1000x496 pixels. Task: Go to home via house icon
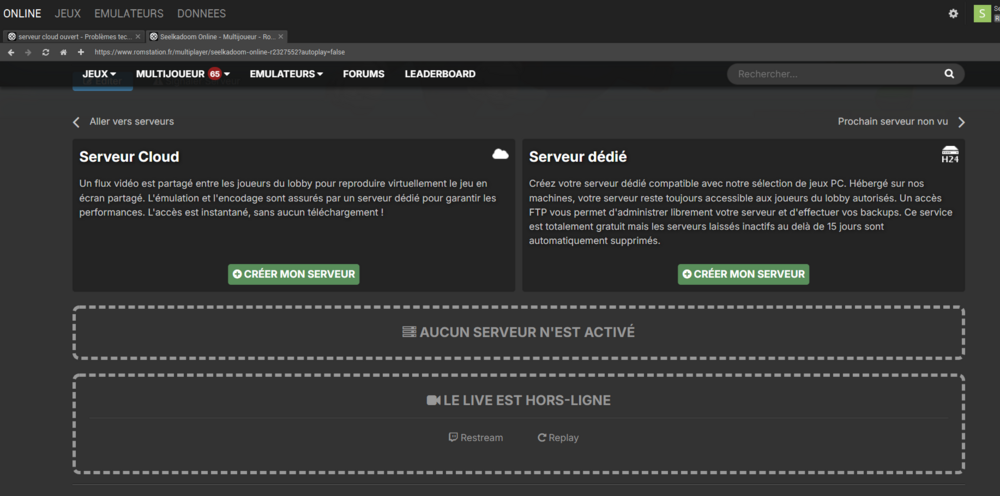coord(63,52)
